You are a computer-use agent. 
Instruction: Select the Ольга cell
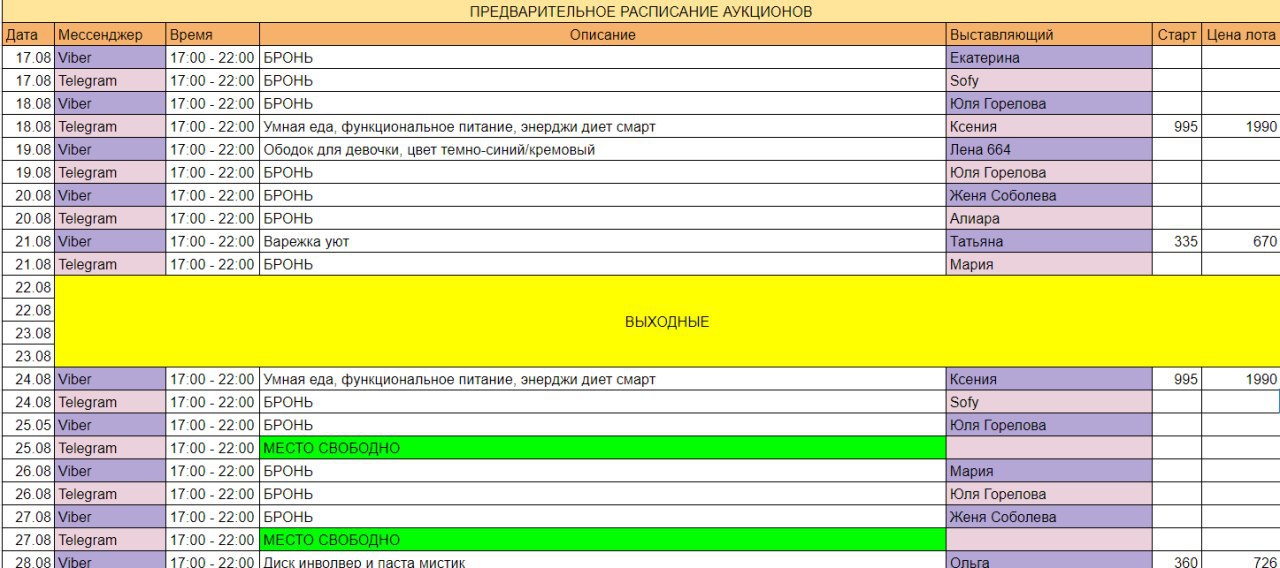coord(1049,561)
